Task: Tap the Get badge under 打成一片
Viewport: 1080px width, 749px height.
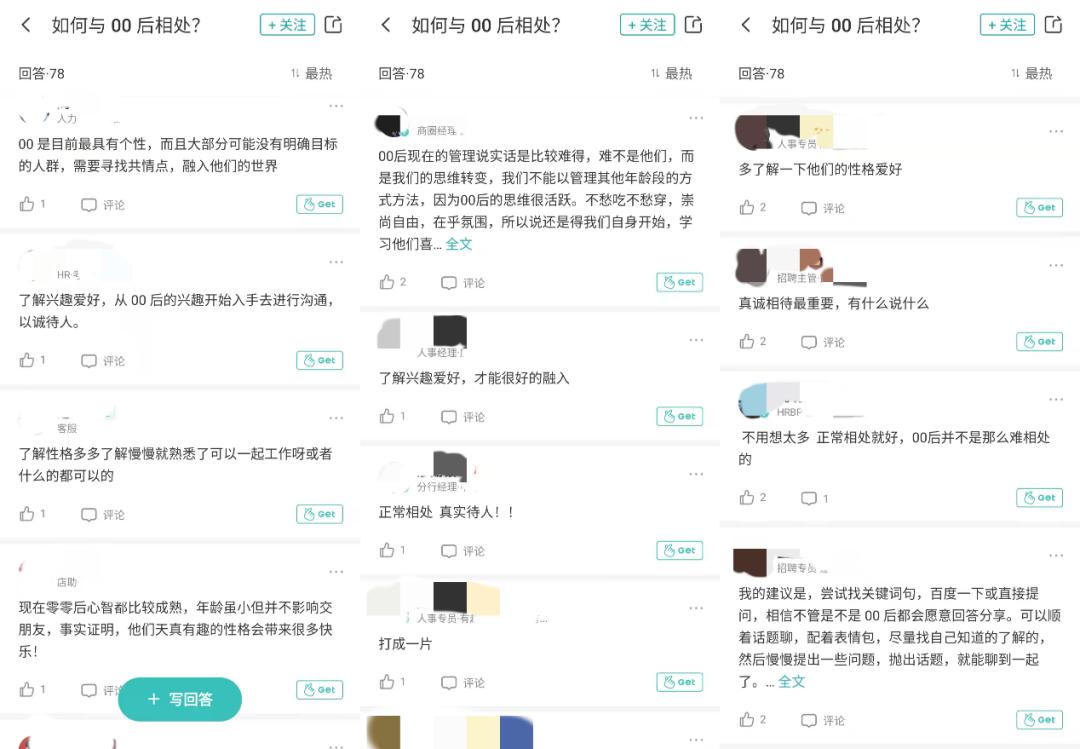Action: pyautogui.click(x=679, y=682)
